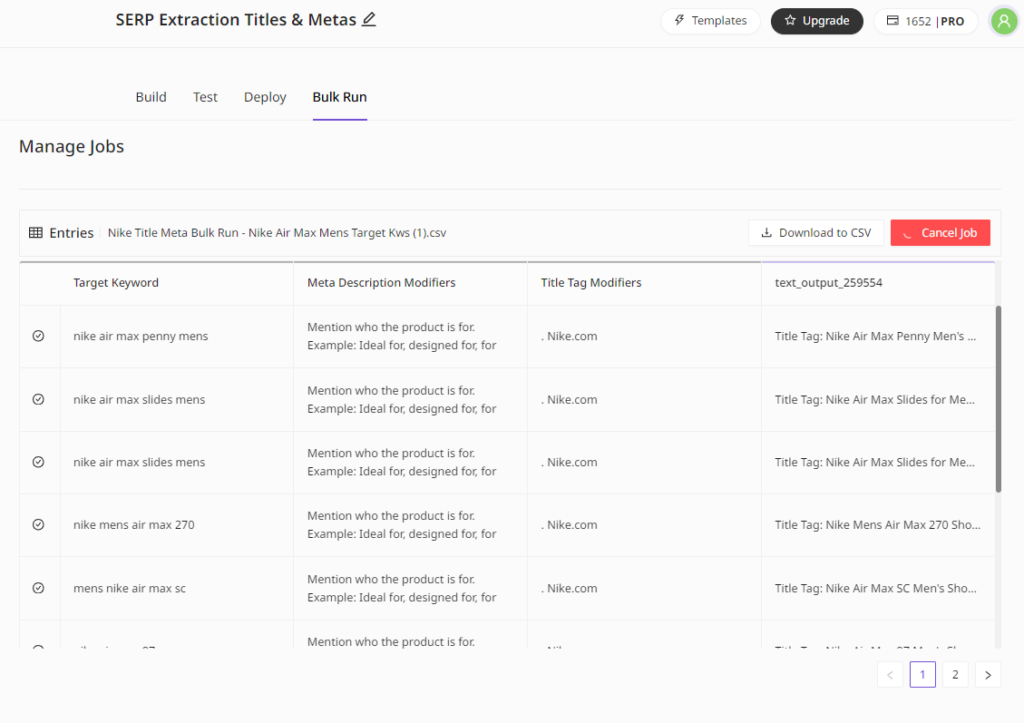
Task: Open the Templates button
Action: [711, 21]
